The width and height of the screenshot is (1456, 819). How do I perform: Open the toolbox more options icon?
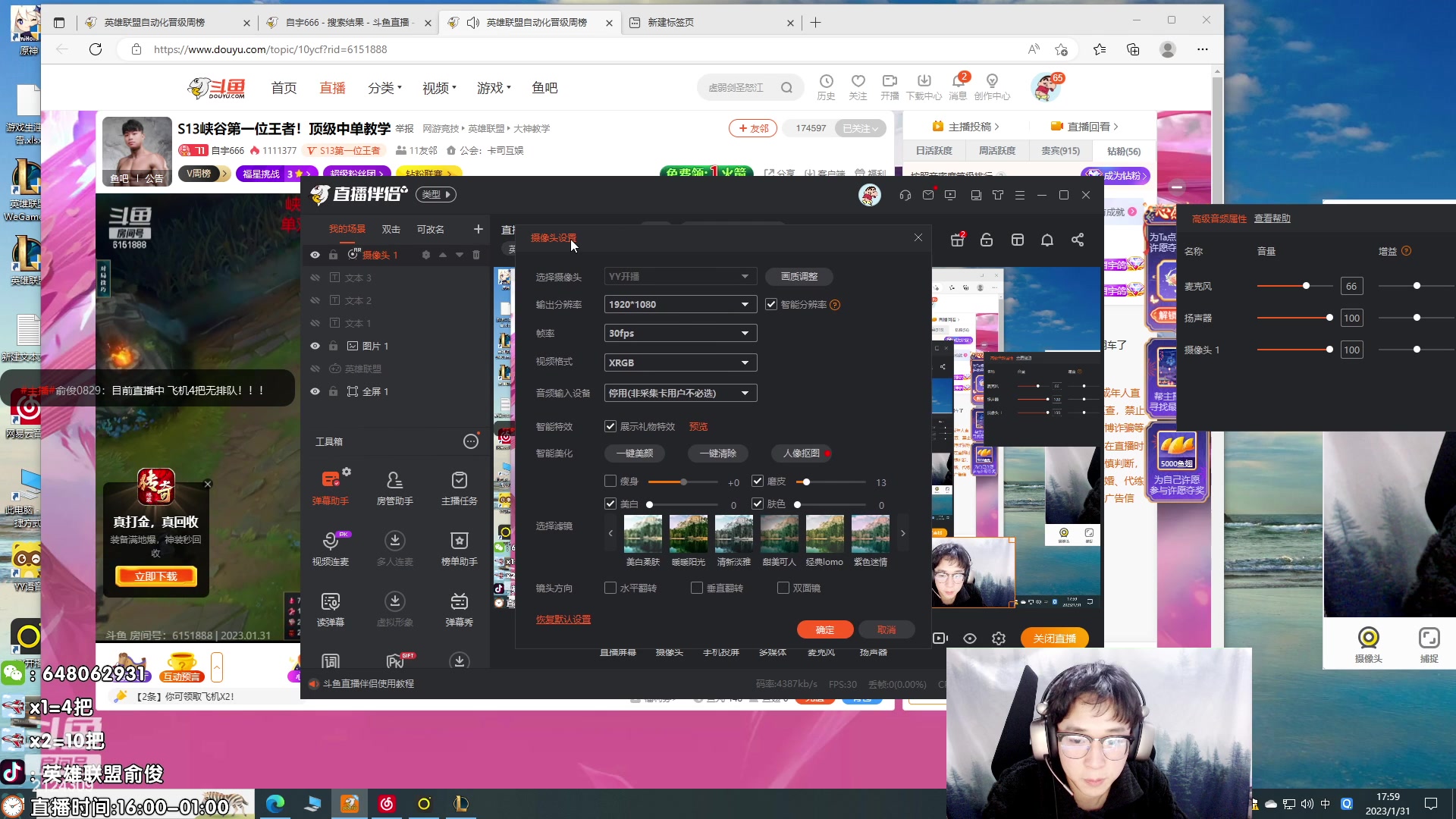point(471,441)
